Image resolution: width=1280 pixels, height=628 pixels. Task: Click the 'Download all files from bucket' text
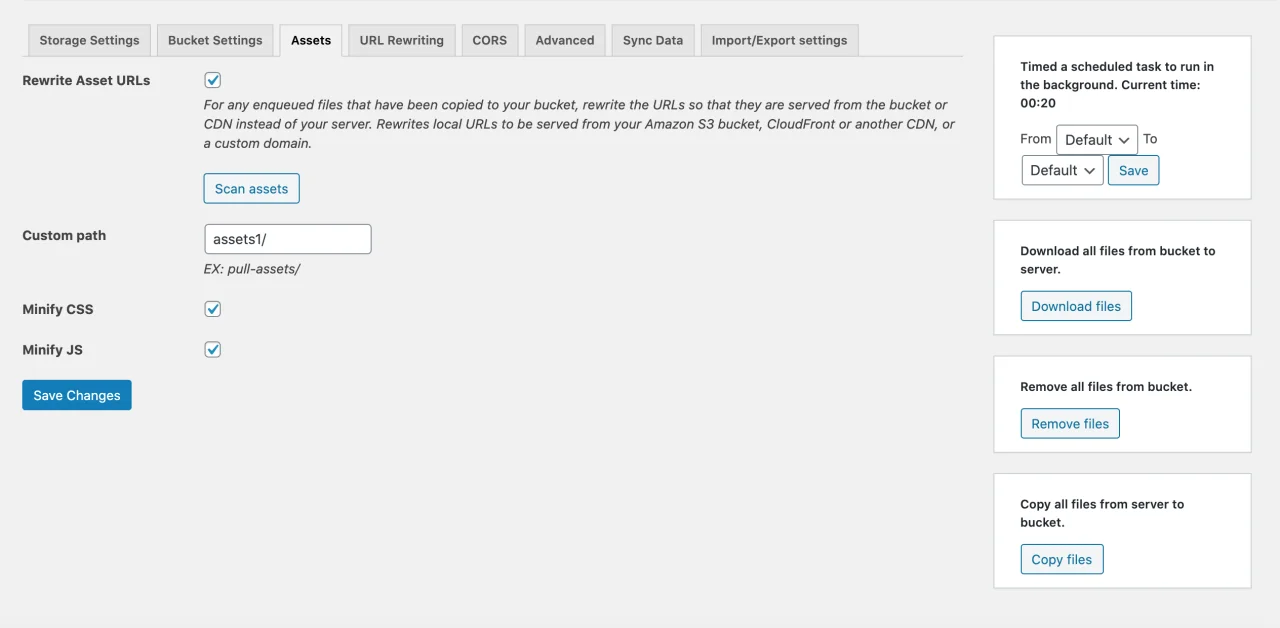pos(1118,260)
